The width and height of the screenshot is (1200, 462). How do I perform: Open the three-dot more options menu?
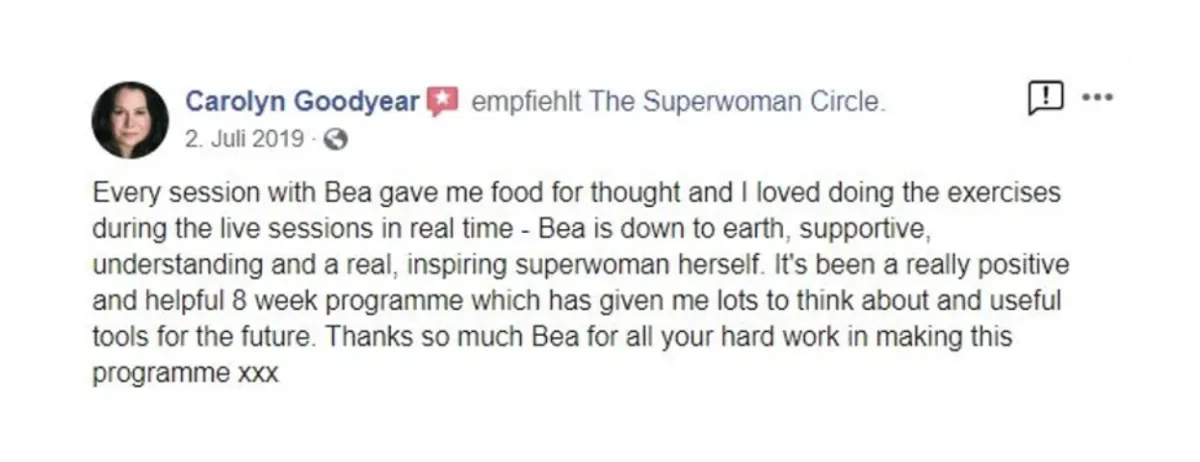point(1098,97)
